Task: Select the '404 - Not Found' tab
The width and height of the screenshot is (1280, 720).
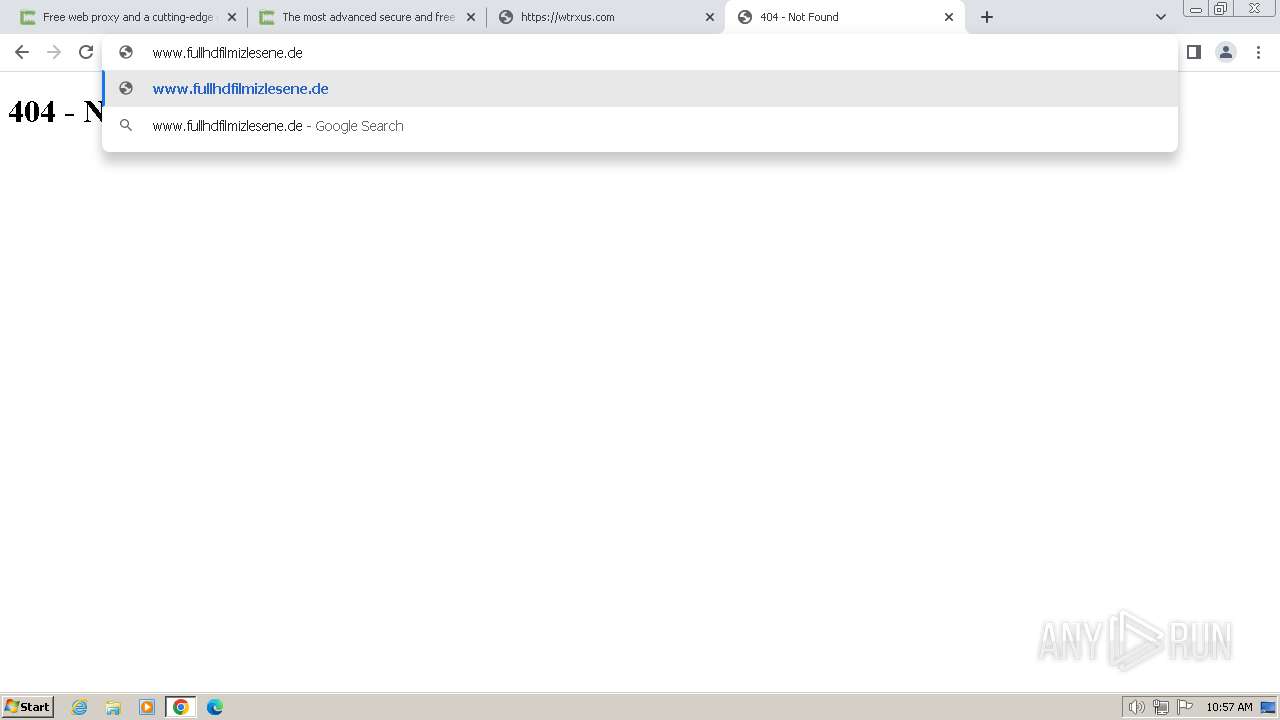Action: point(845,17)
